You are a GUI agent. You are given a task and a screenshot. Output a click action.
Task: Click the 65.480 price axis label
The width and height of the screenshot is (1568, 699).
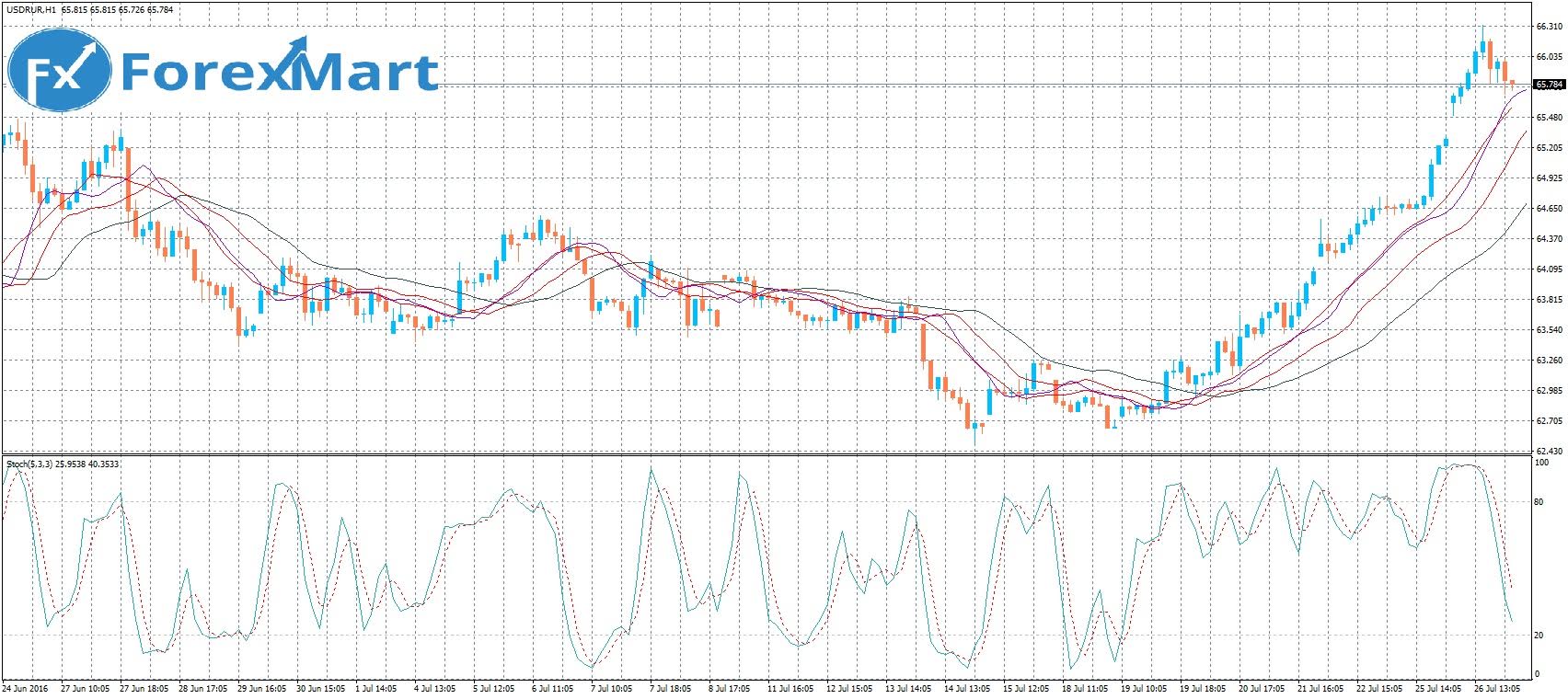[1549, 118]
